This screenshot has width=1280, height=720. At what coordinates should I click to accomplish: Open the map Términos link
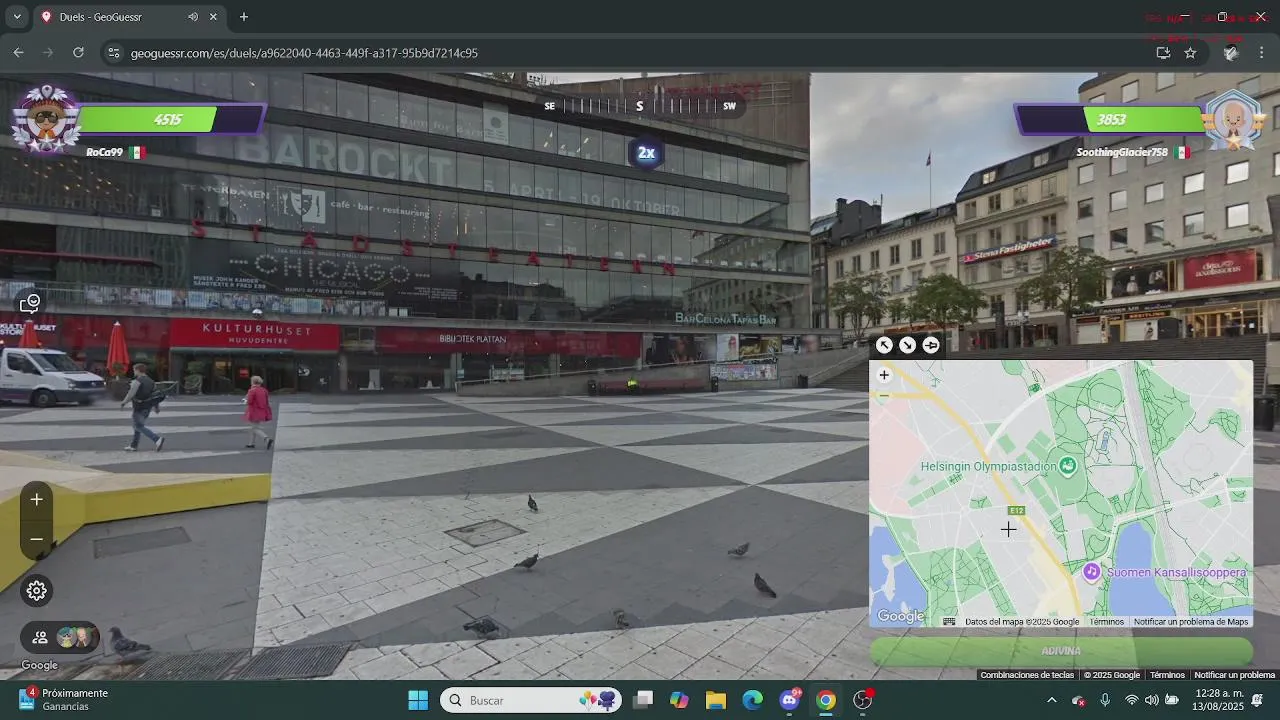pyautogui.click(x=1106, y=622)
